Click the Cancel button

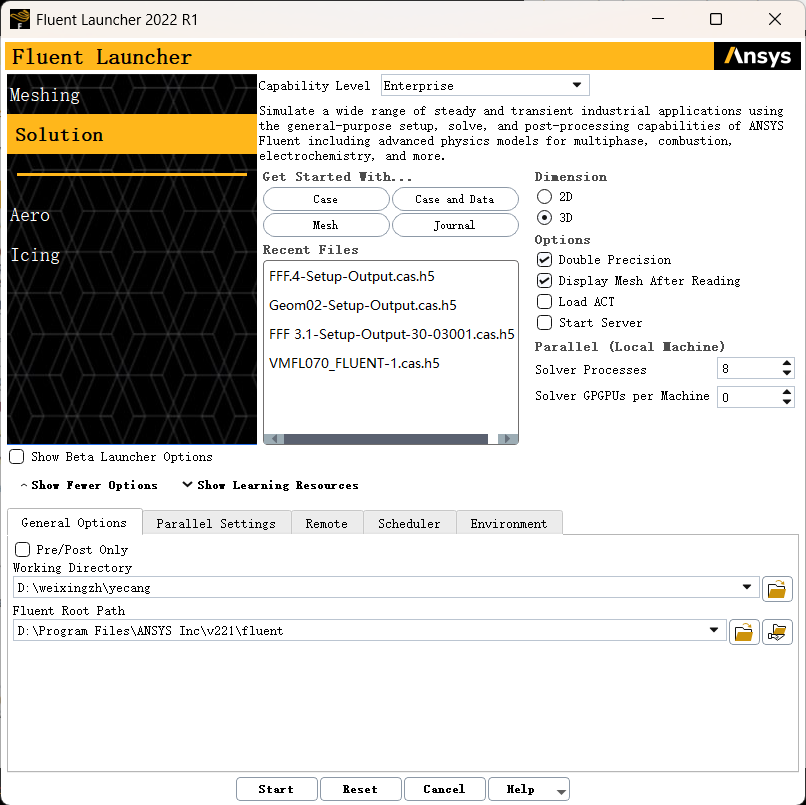444,789
